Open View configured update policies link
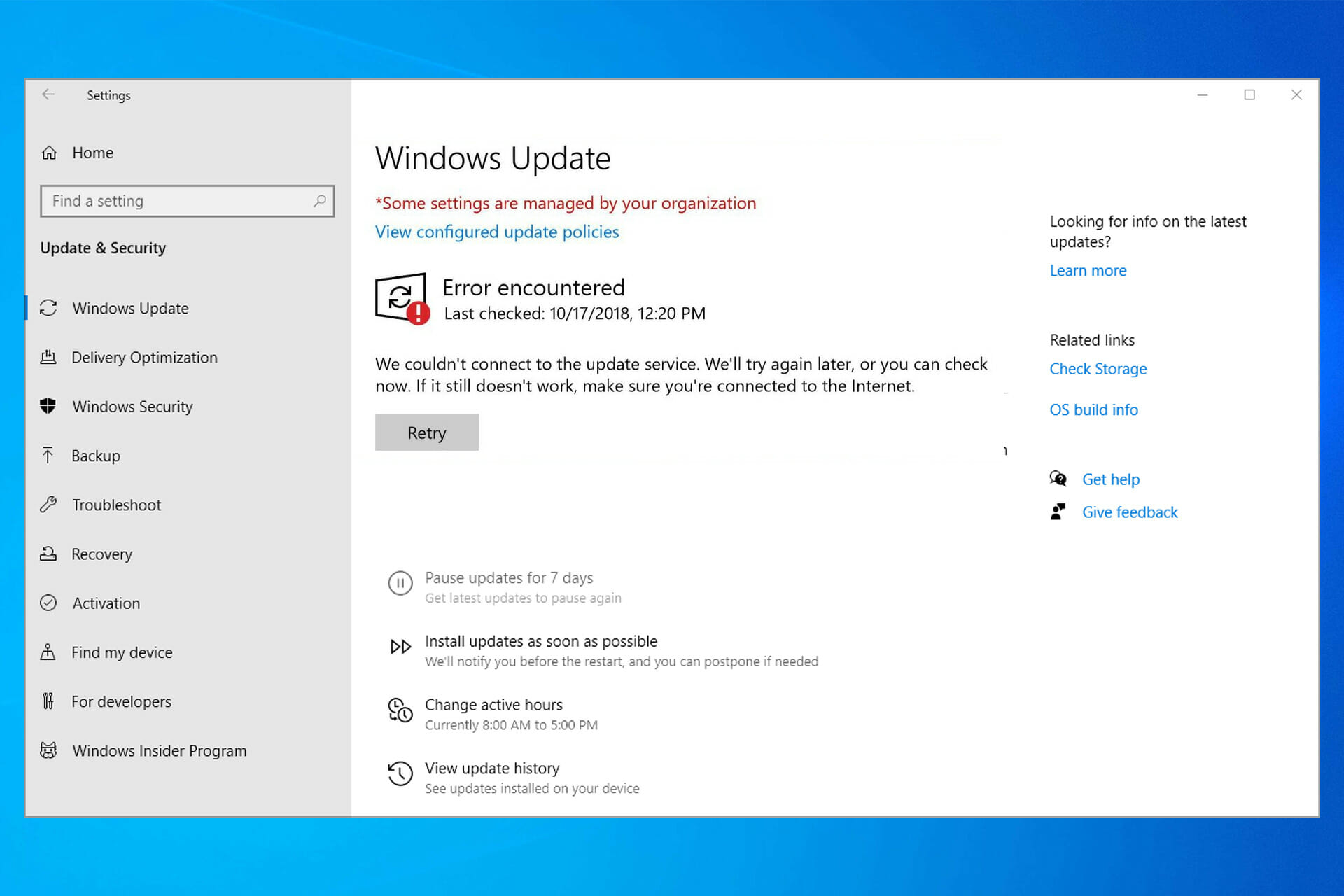Image resolution: width=1344 pixels, height=896 pixels. [x=497, y=231]
